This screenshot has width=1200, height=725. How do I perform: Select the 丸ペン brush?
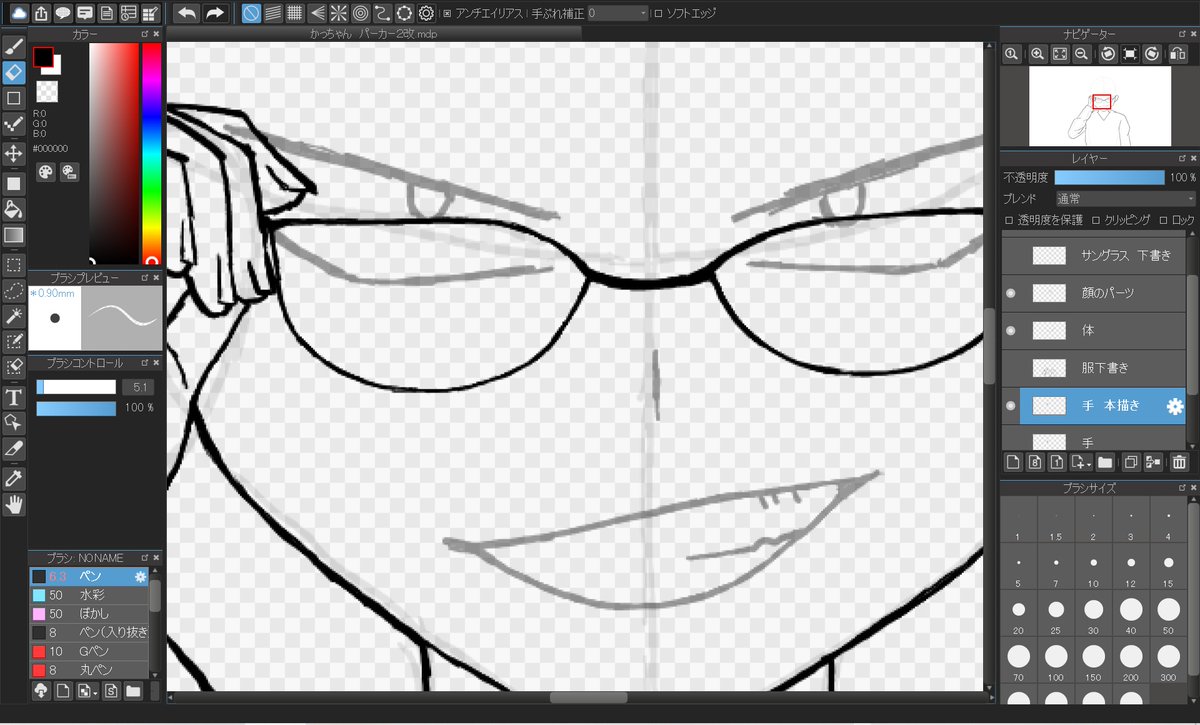click(x=90, y=669)
